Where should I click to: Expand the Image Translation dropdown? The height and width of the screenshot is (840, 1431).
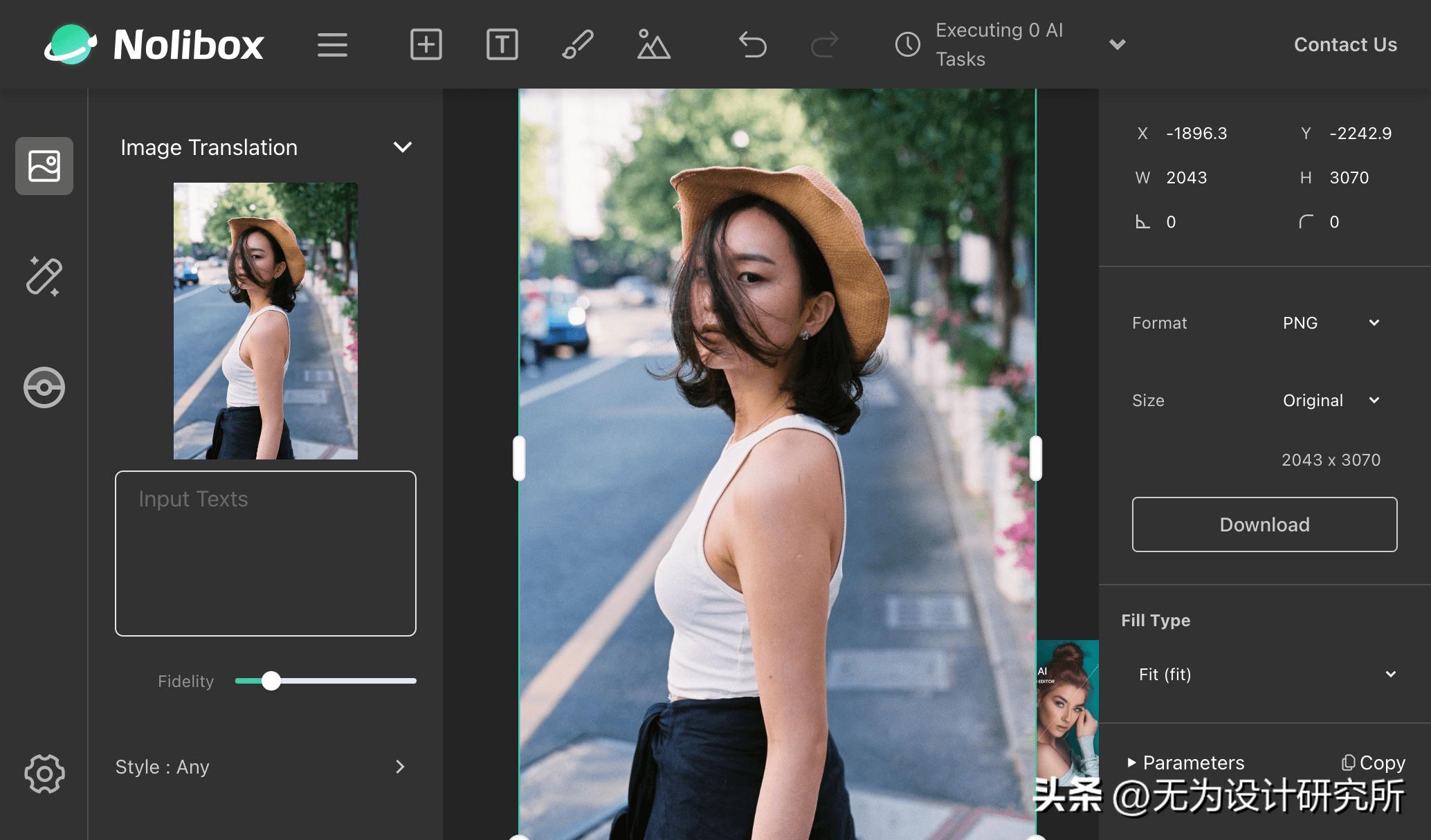tap(403, 147)
